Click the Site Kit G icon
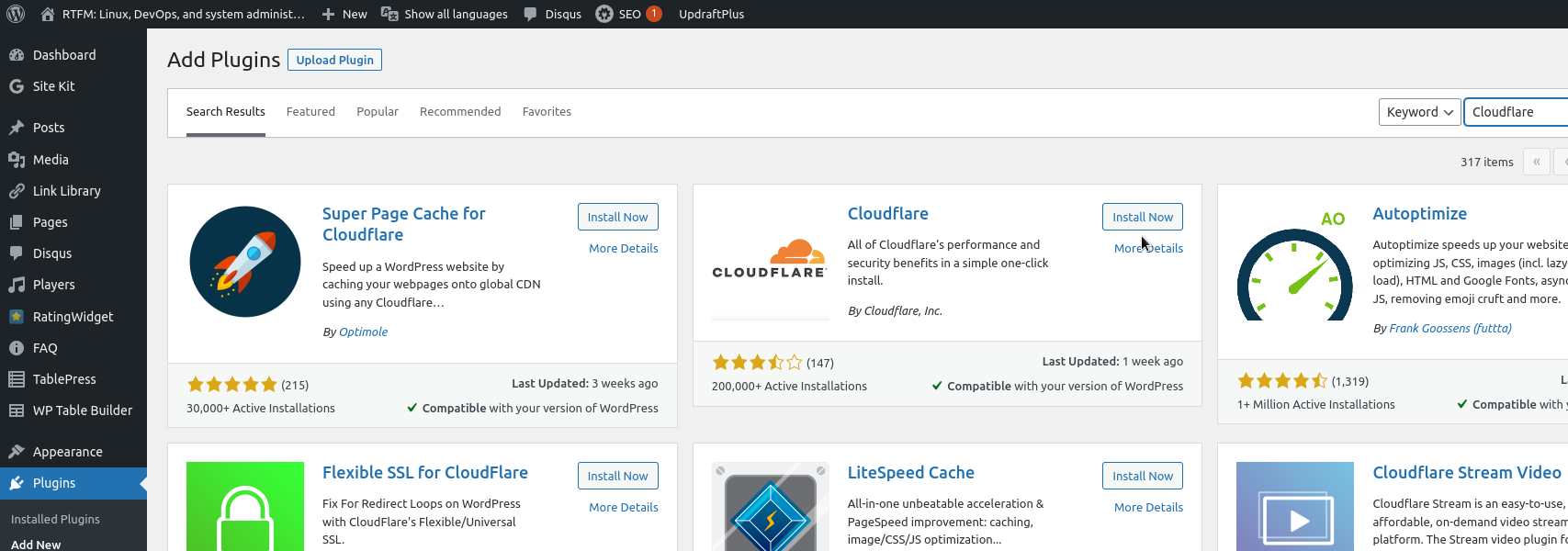The width and height of the screenshot is (1568, 551). [17, 86]
